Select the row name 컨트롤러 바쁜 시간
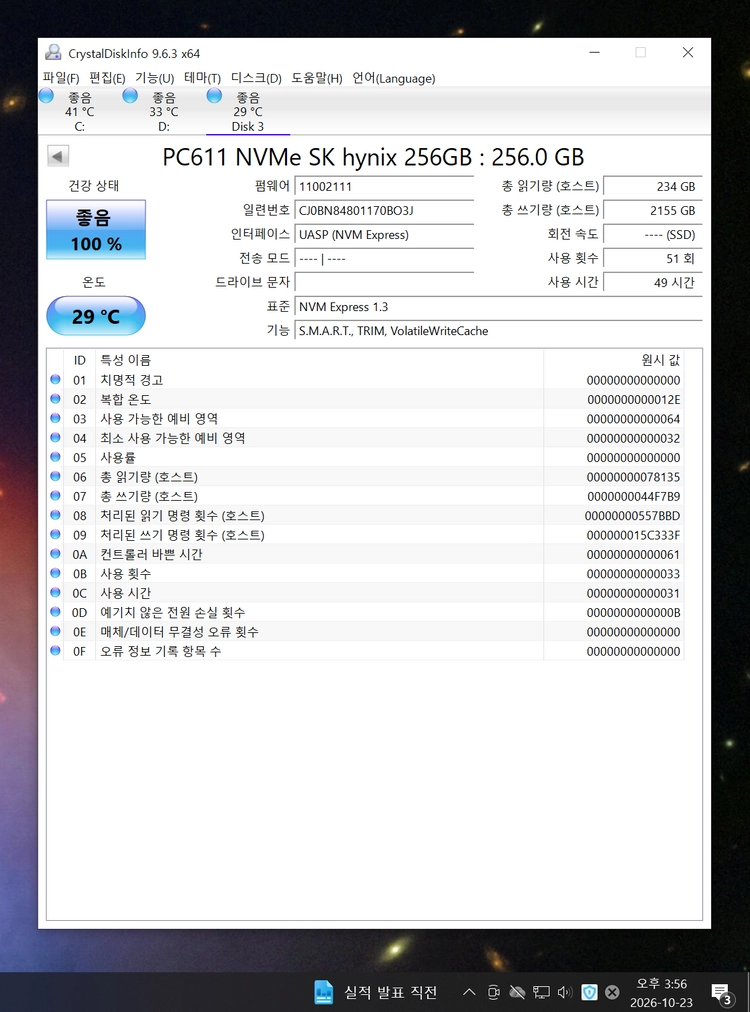The height and width of the screenshot is (1012, 750). (x=151, y=554)
